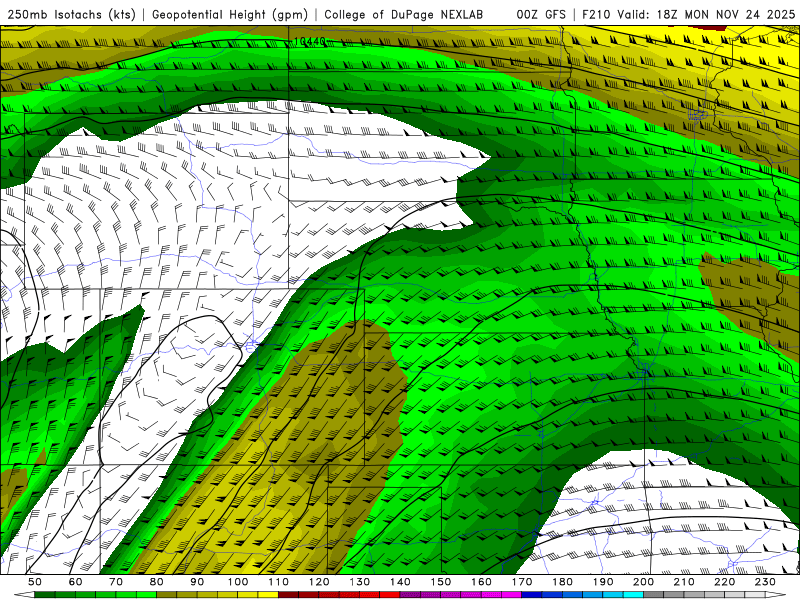Click the "220" color scale label
The height and width of the screenshot is (600, 800).
(x=726, y=582)
